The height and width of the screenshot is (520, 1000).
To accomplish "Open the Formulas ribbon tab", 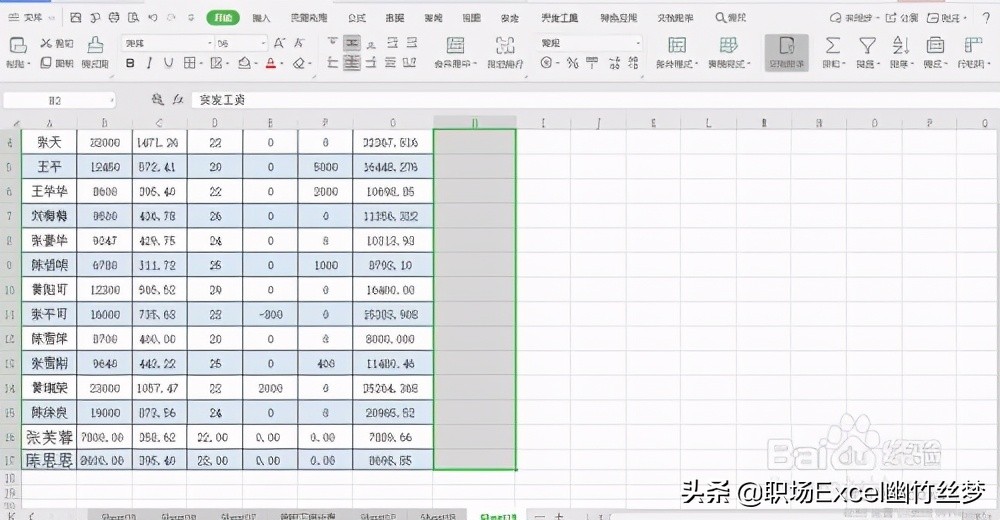I will coord(357,18).
